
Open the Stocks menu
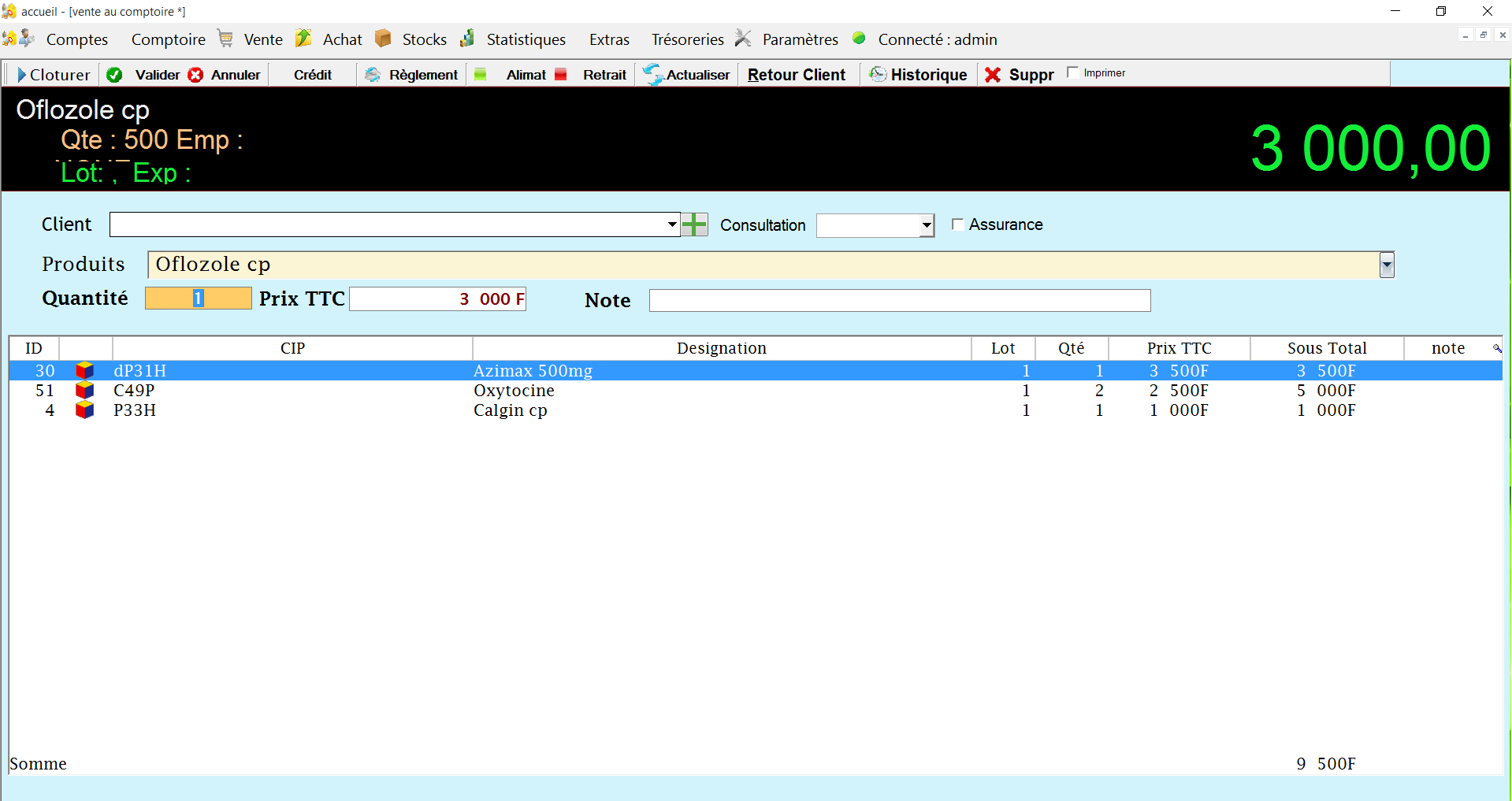tap(424, 39)
